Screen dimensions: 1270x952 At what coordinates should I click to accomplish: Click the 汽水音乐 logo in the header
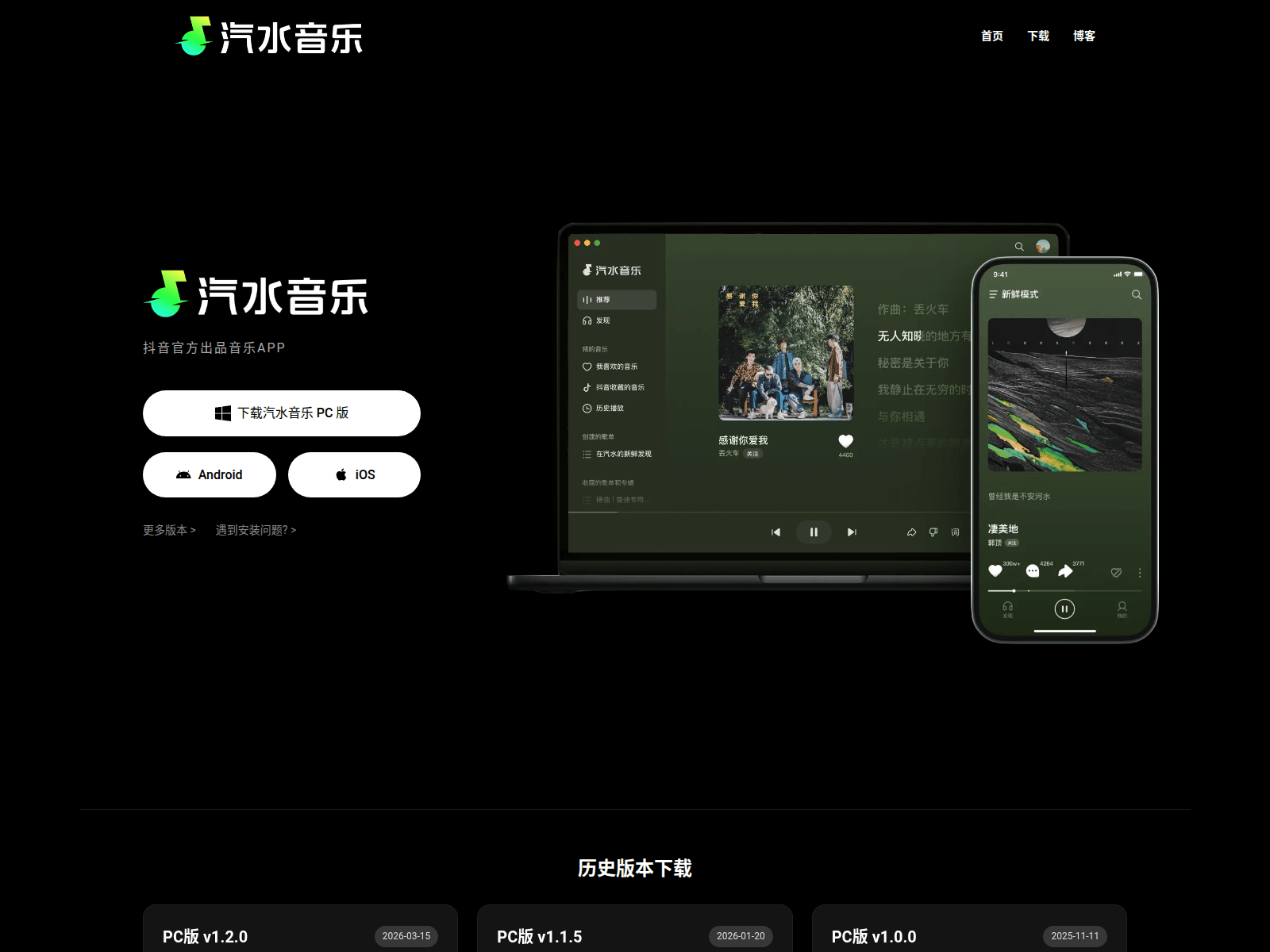click(269, 36)
